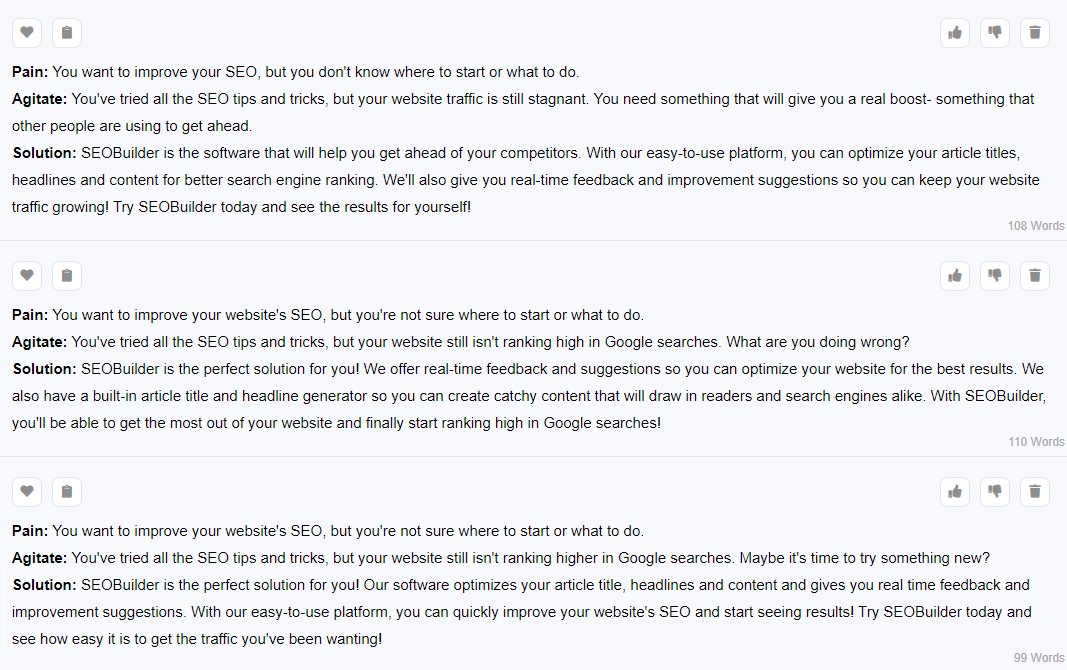Thumbs down the 108-word result
This screenshot has width=1067, height=670.
tap(995, 33)
